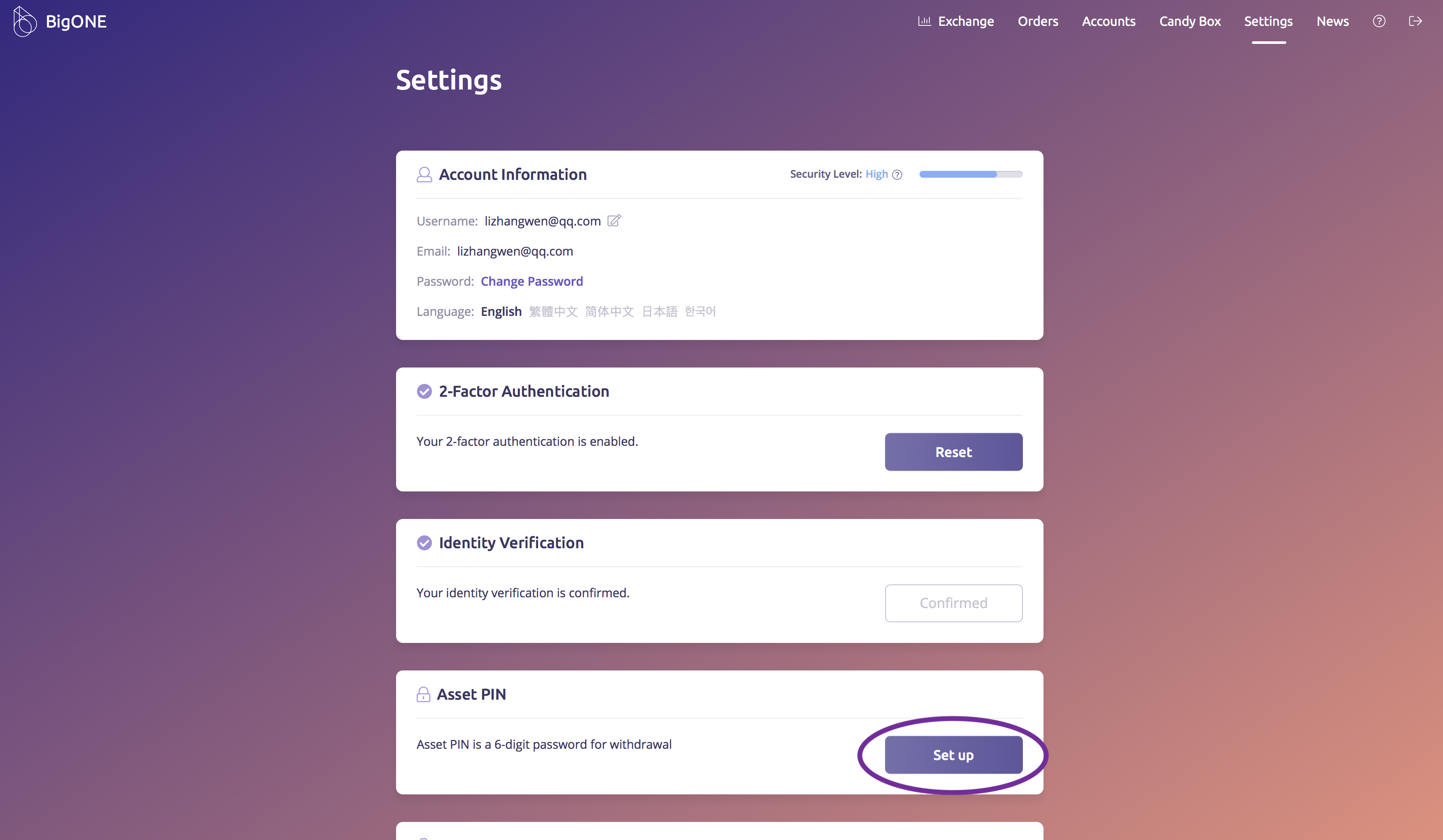
Task: Click the edit username pencil icon
Action: (x=614, y=220)
